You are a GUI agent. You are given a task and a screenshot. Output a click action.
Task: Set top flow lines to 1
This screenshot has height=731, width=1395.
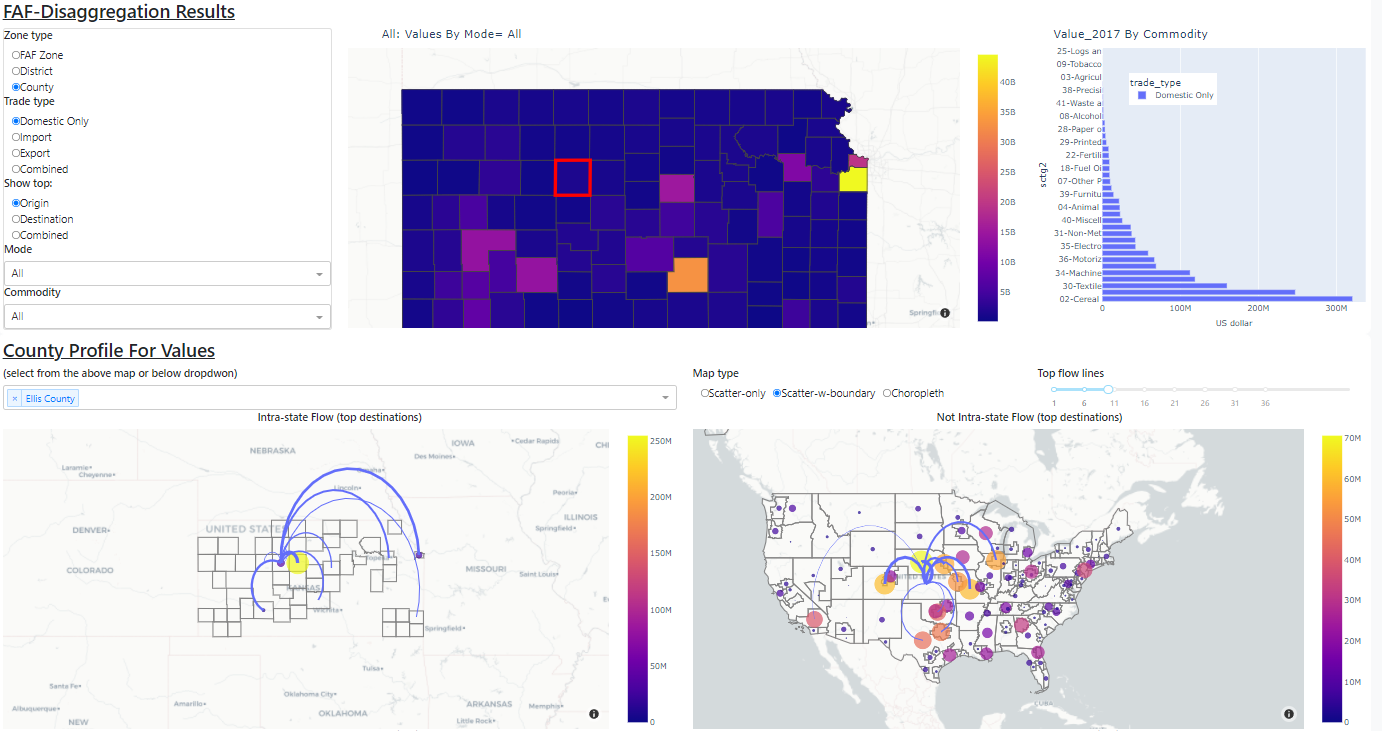pos(1054,389)
